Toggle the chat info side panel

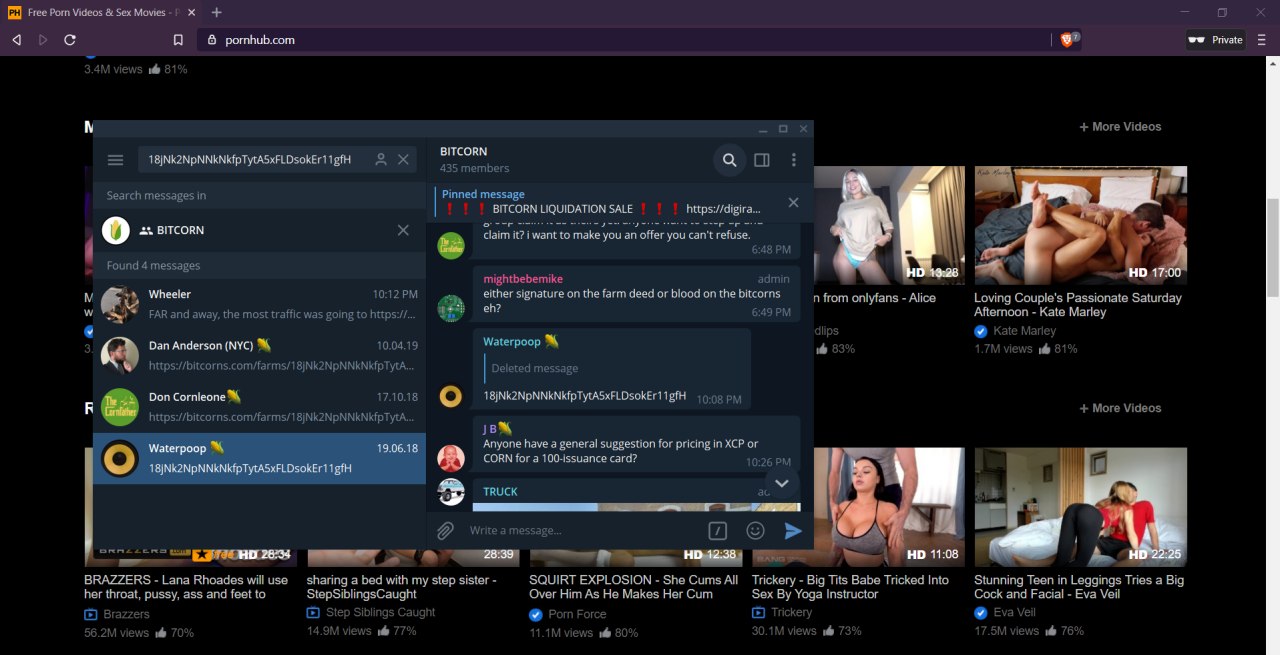point(762,160)
